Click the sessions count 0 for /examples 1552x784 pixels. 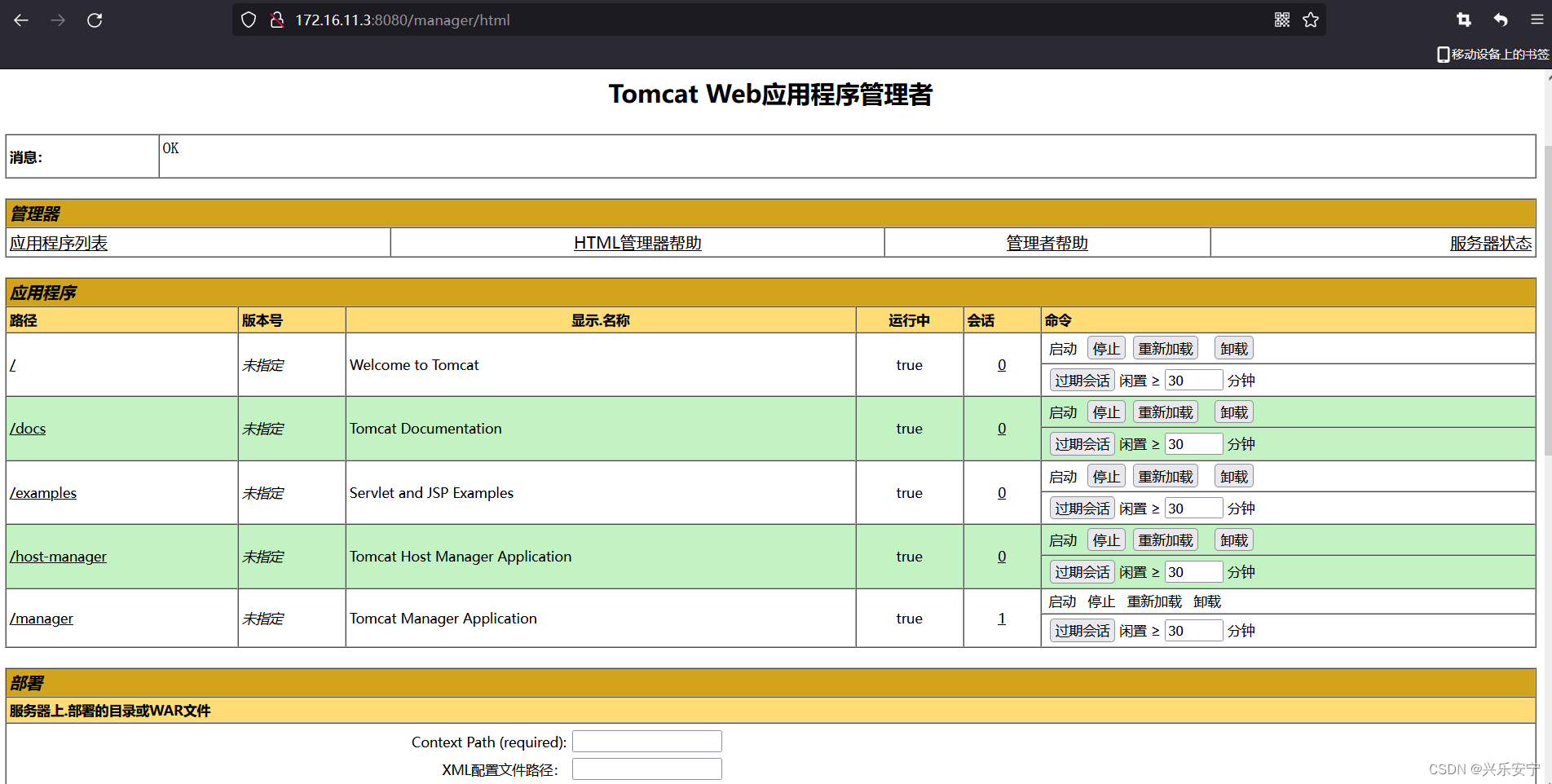click(x=1002, y=493)
